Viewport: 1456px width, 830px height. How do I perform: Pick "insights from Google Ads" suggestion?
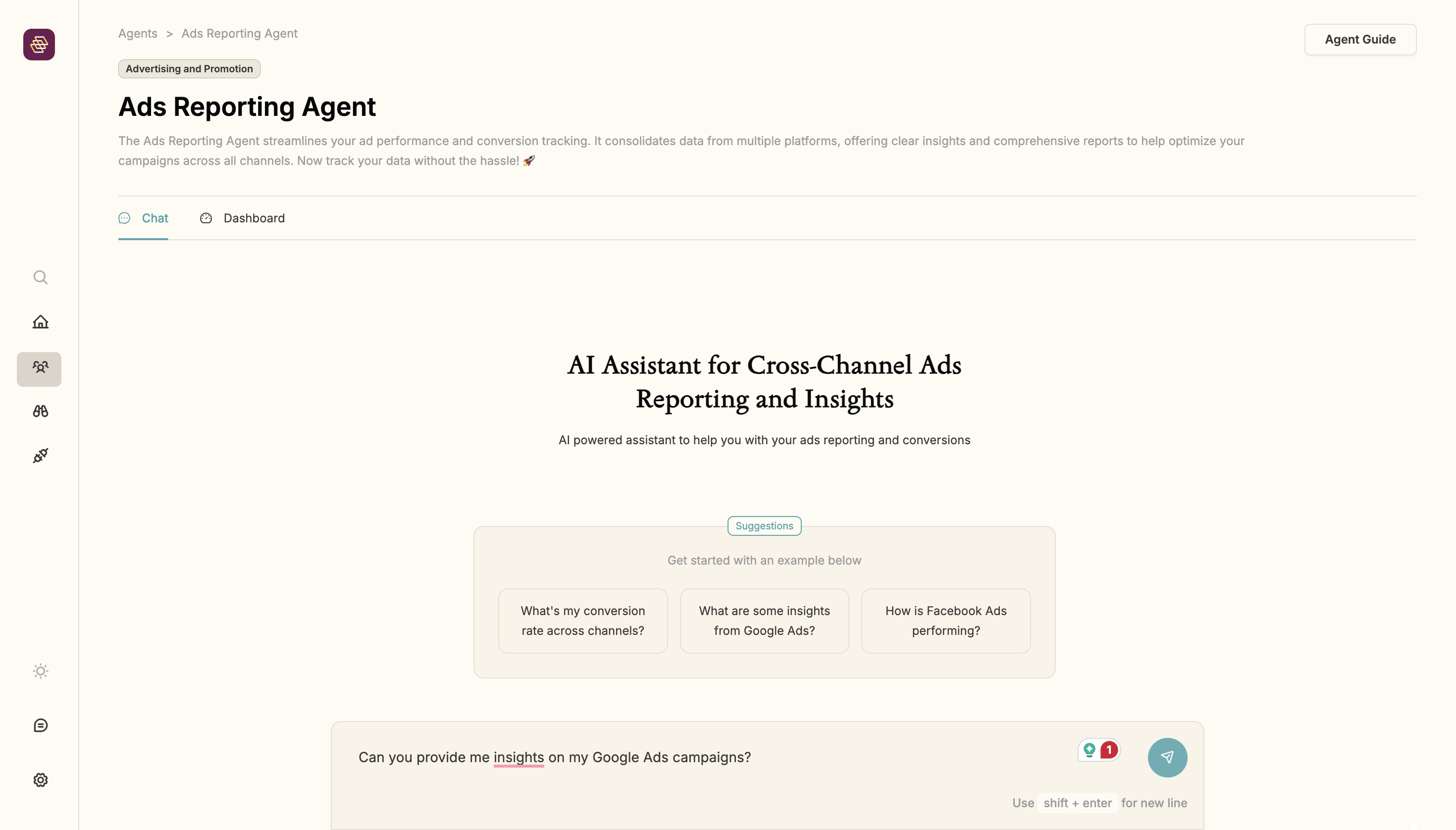coord(764,621)
